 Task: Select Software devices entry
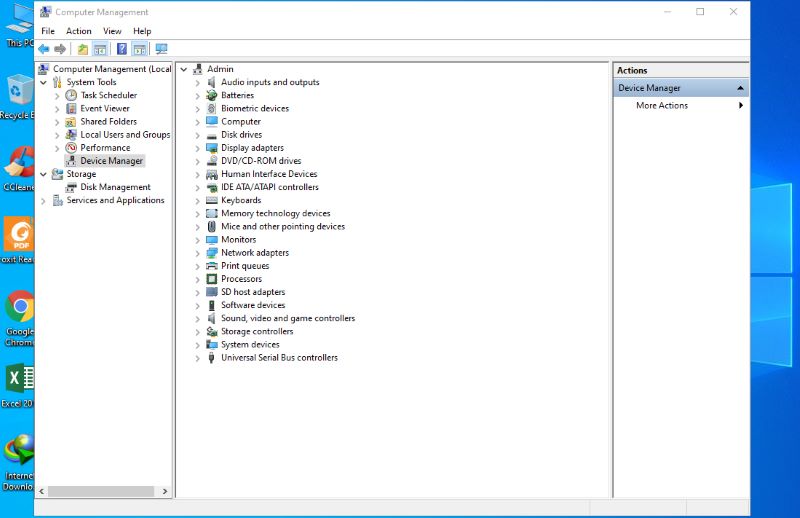pyautogui.click(x=253, y=305)
